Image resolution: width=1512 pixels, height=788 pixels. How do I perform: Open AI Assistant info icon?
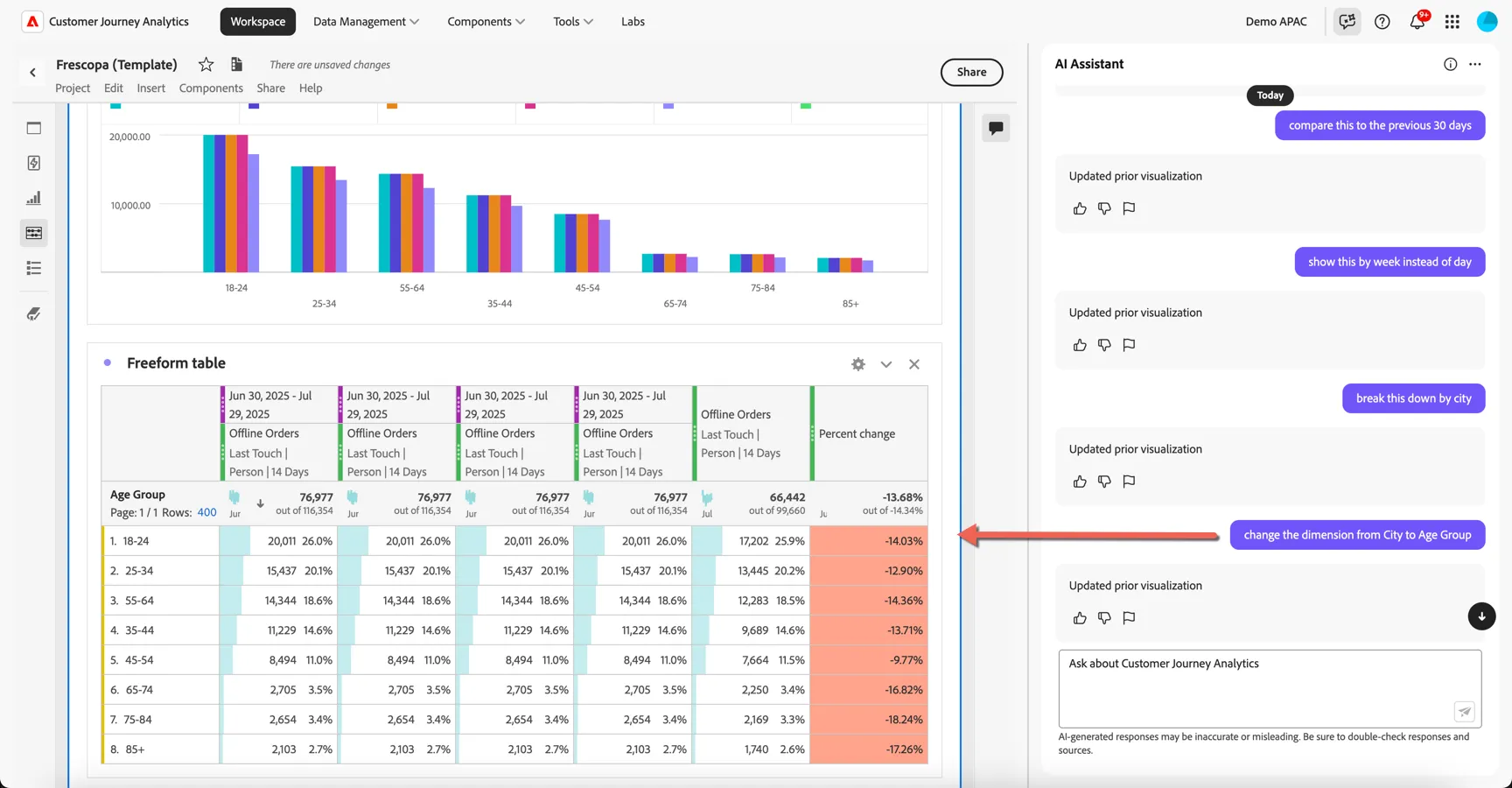(x=1451, y=64)
